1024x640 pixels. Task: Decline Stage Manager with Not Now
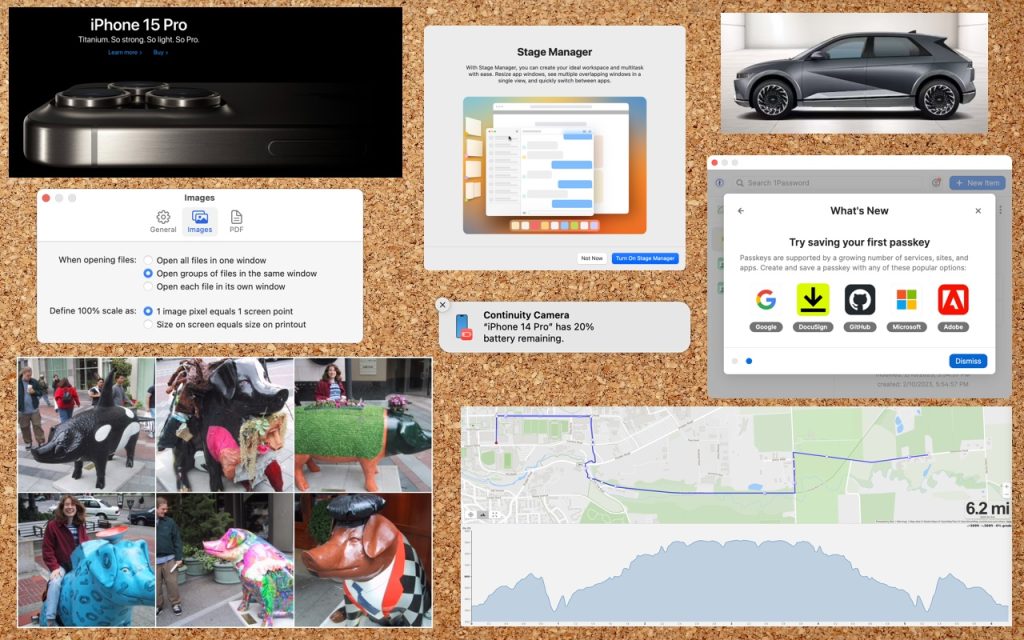(591, 258)
